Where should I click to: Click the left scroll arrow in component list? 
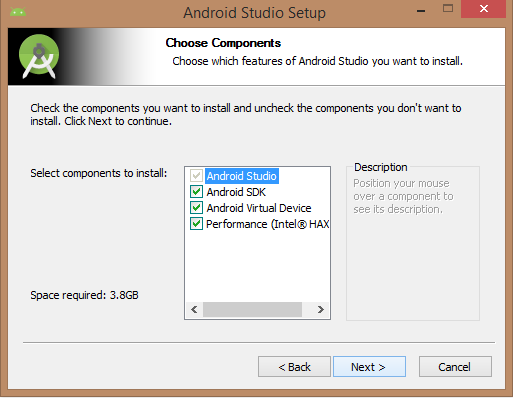click(x=194, y=310)
